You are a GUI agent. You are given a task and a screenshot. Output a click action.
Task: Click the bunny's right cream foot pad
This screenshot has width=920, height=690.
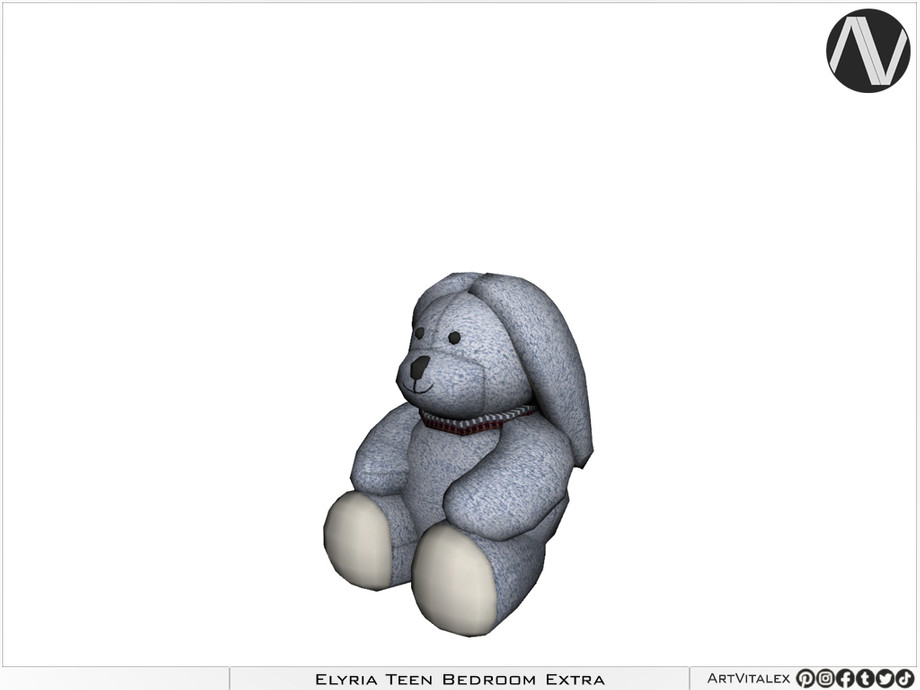click(x=455, y=578)
